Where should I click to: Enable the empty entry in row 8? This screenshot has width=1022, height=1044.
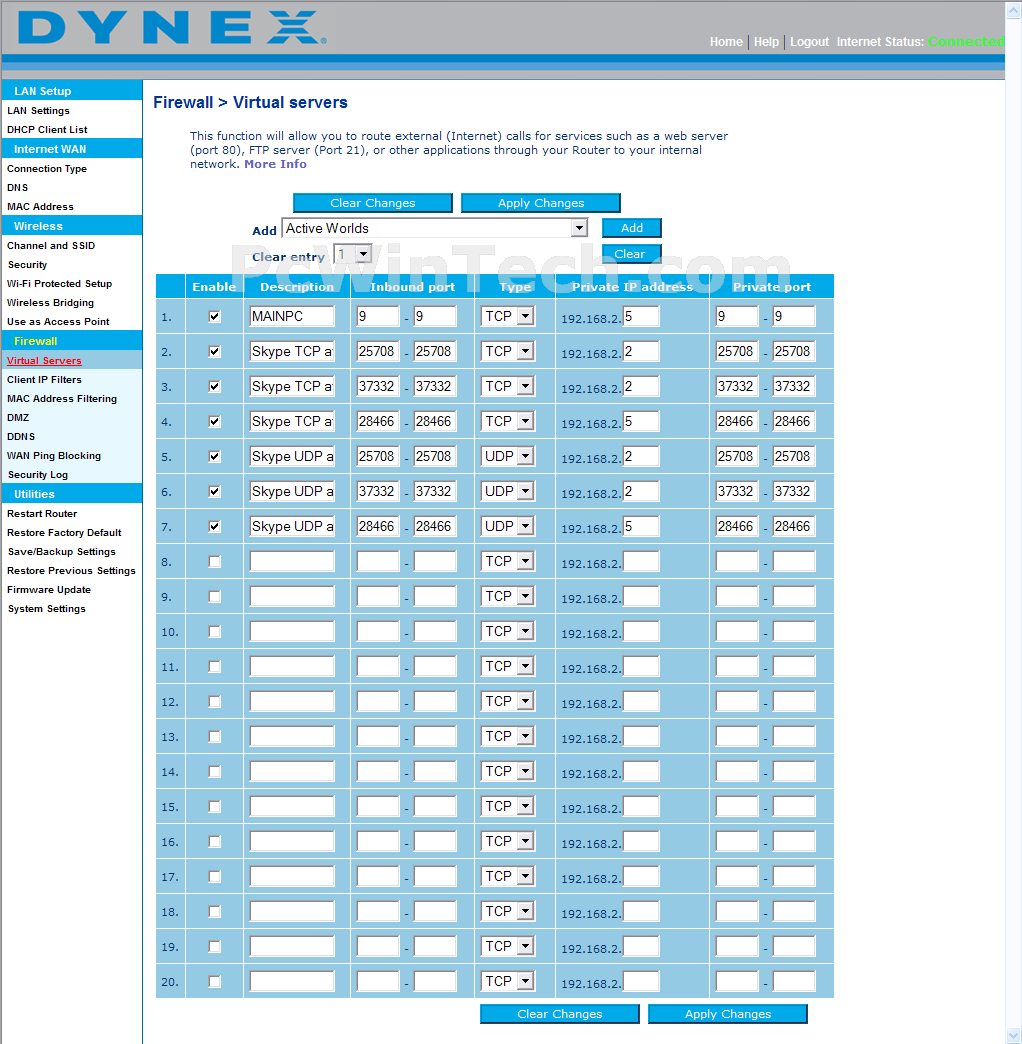click(x=214, y=561)
